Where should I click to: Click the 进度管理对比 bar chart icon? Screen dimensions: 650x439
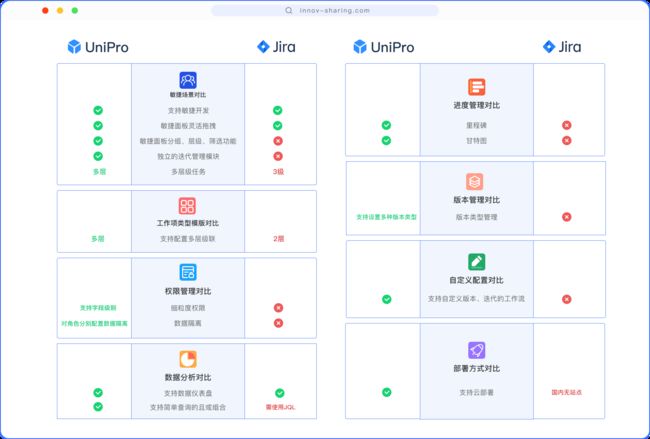click(477, 87)
